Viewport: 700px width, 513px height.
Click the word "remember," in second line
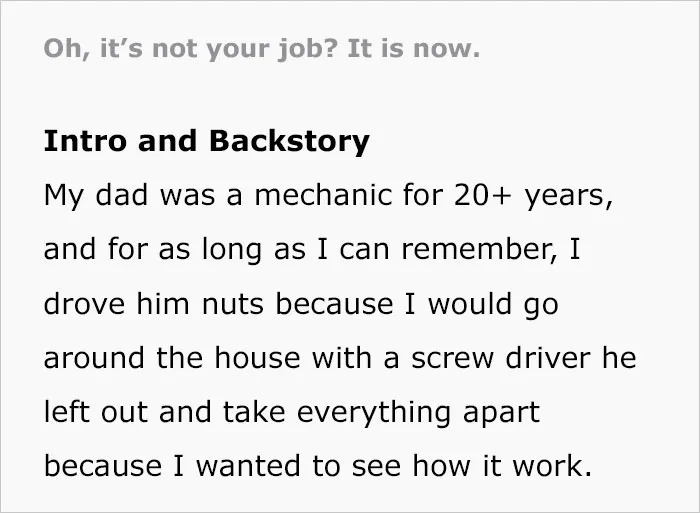[479, 250]
